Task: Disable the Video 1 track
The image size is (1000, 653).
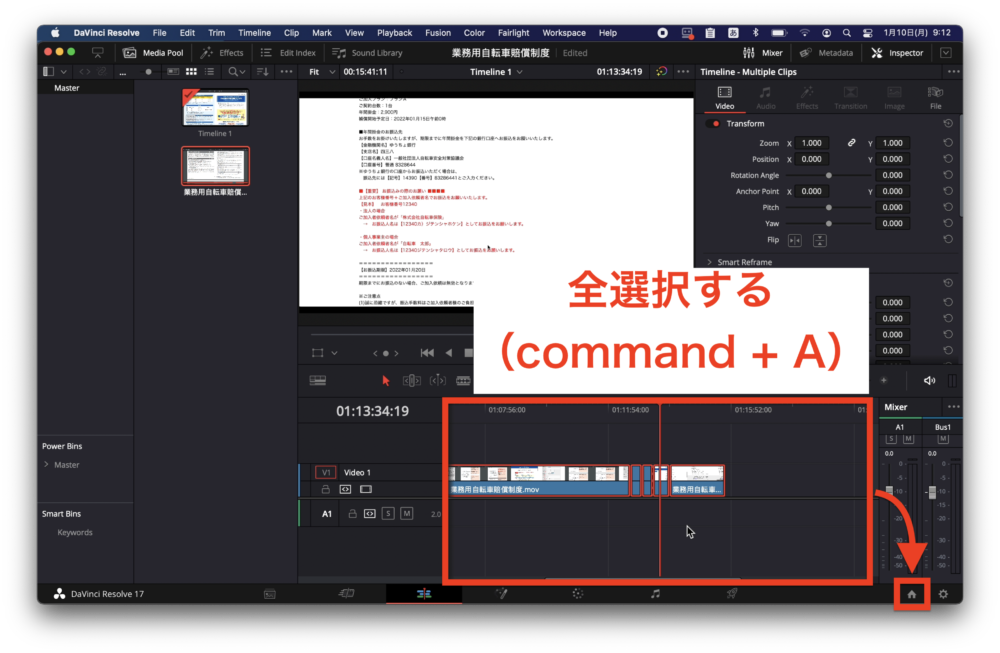Action: 365,490
